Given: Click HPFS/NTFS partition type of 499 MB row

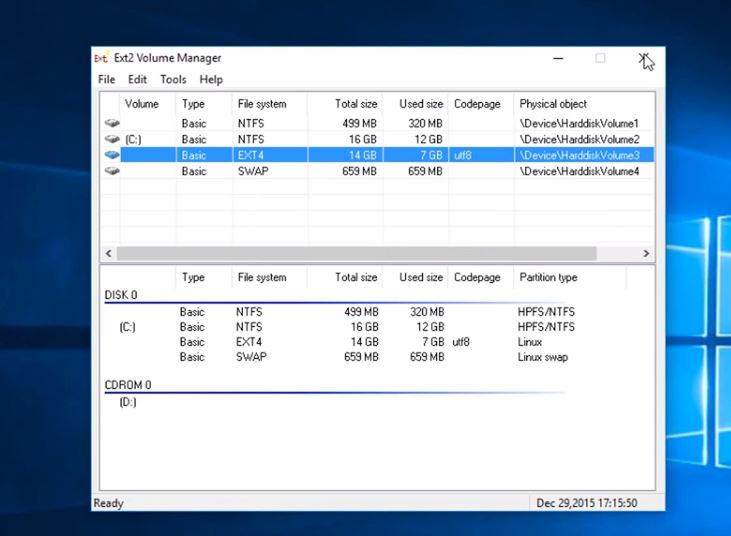Looking at the screenshot, I should coord(546,312).
